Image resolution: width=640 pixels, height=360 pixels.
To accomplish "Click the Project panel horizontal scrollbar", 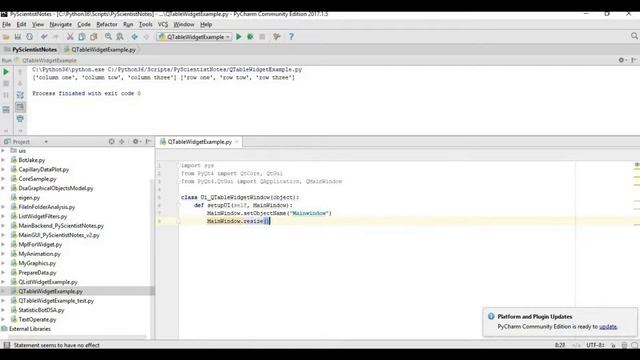I will click(x=77, y=337).
